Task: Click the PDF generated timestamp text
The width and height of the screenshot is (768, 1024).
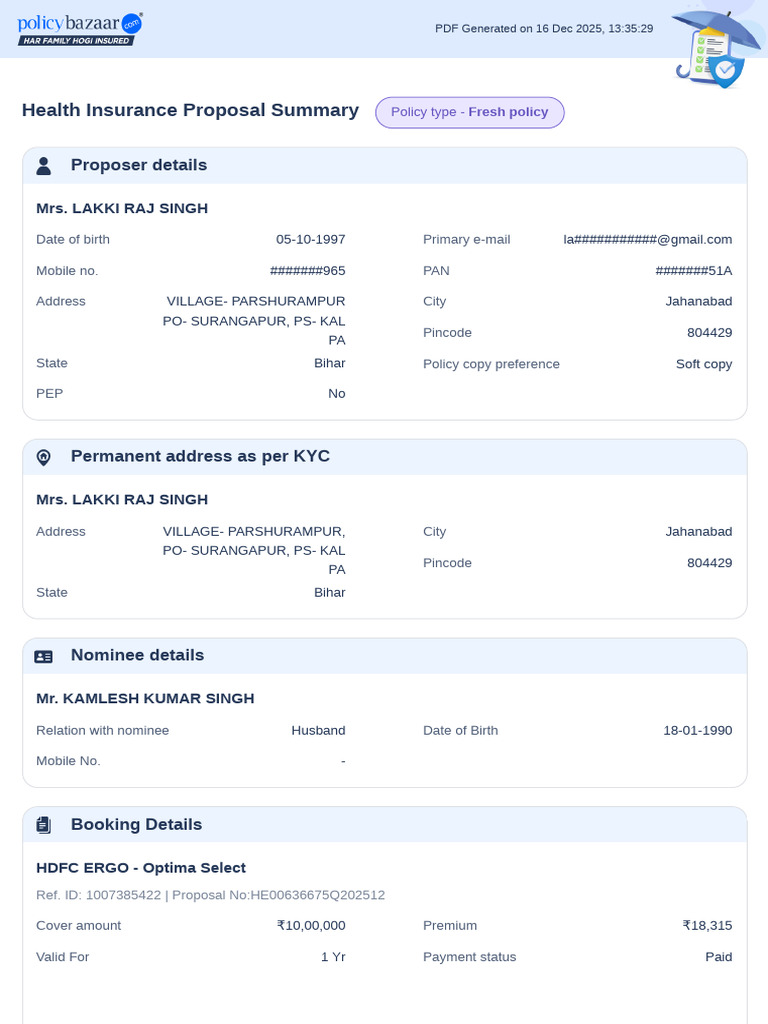Action: click(x=544, y=28)
